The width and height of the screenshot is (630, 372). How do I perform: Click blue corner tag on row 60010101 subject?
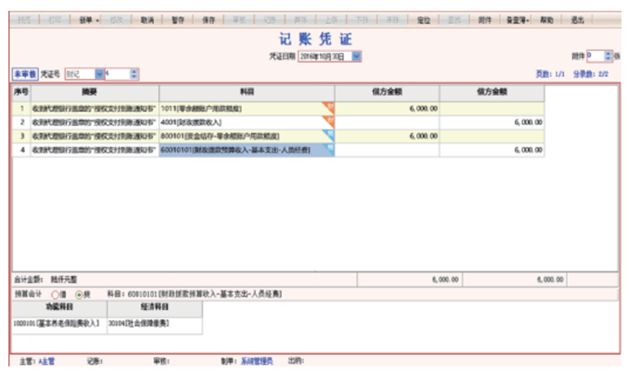(x=330, y=148)
